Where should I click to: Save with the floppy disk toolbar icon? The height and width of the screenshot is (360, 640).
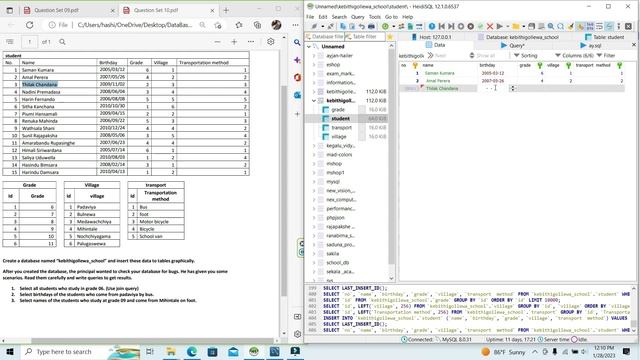pos(531,26)
